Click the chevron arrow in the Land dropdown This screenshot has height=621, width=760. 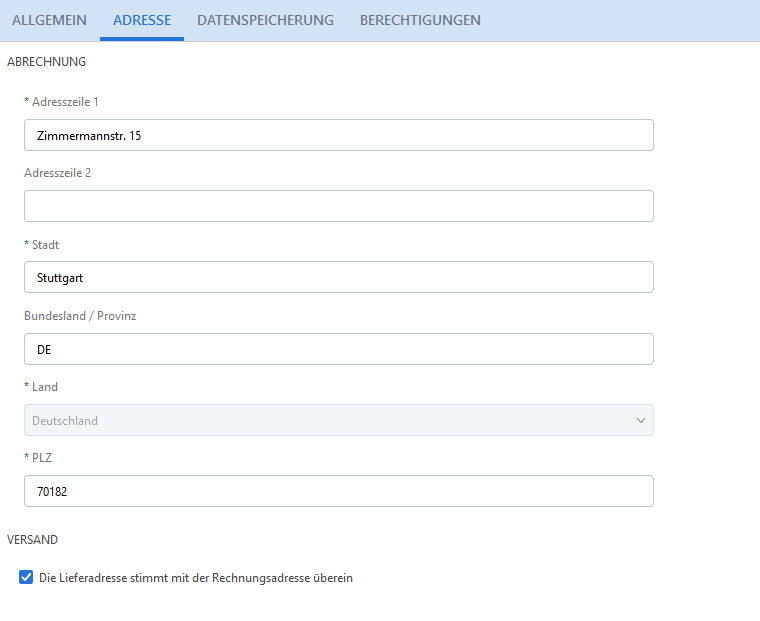pyautogui.click(x=641, y=420)
